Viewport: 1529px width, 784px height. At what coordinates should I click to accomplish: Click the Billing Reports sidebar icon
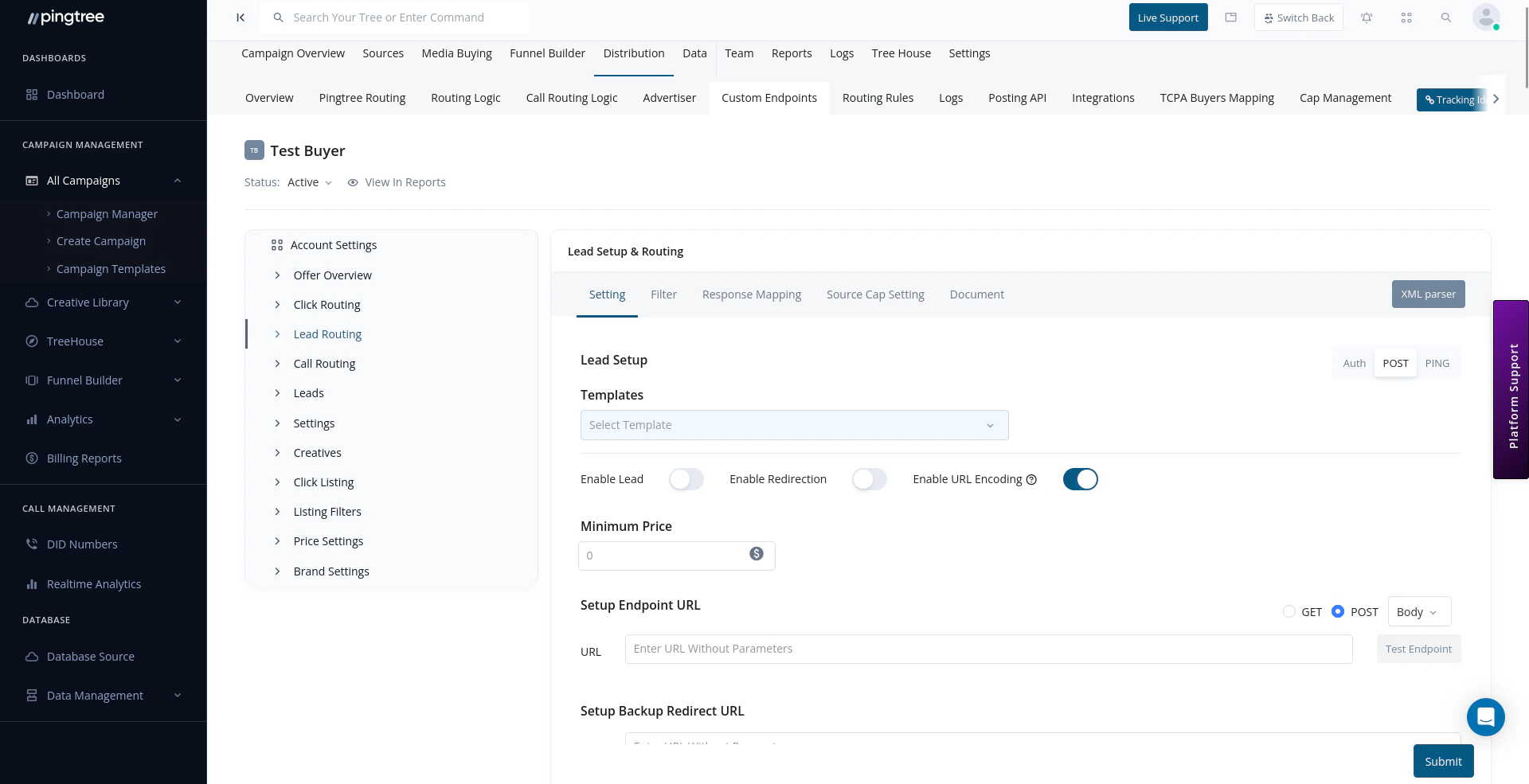[x=31, y=458]
